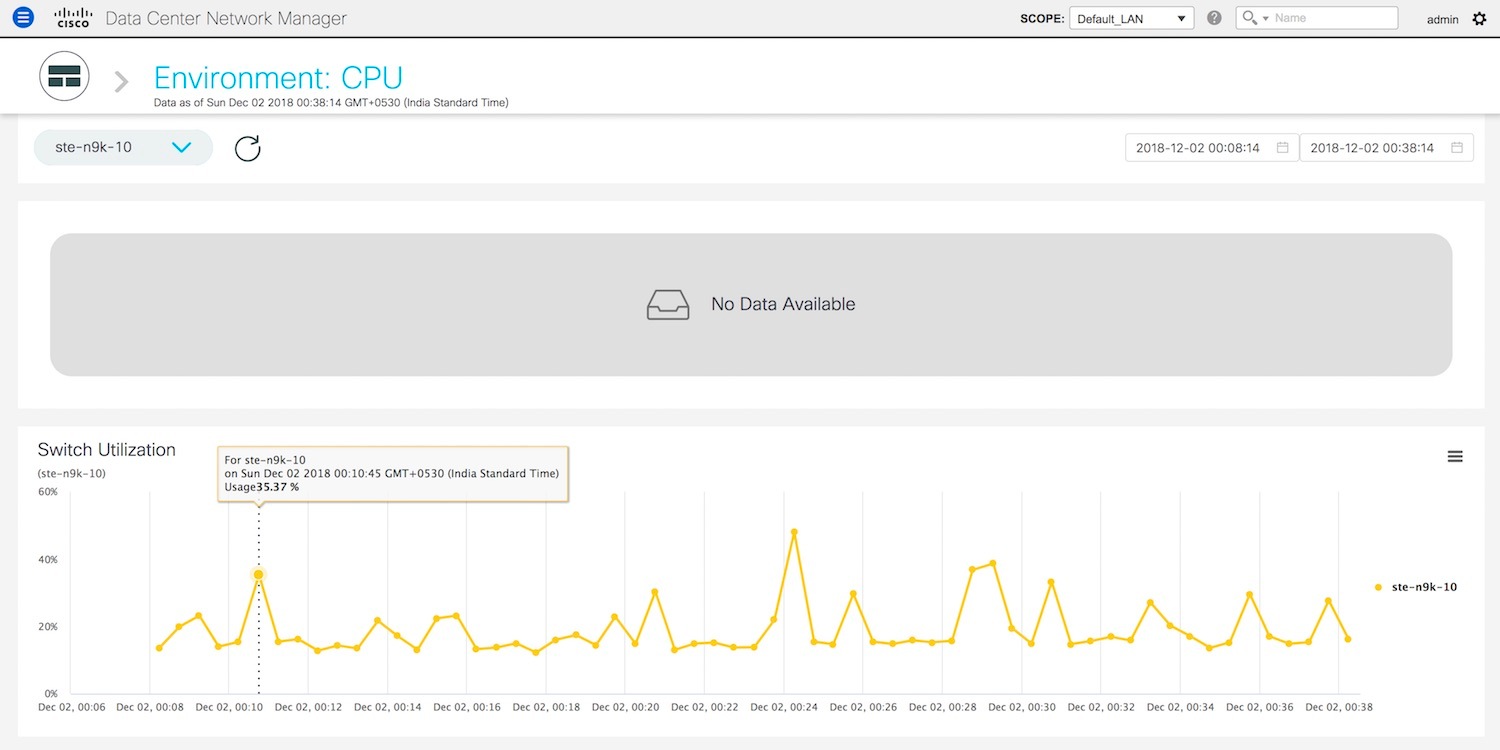The height and width of the screenshot is (750, 1500).
Task: Click the refresh icon beside switch selector
Action: [247, 148]
